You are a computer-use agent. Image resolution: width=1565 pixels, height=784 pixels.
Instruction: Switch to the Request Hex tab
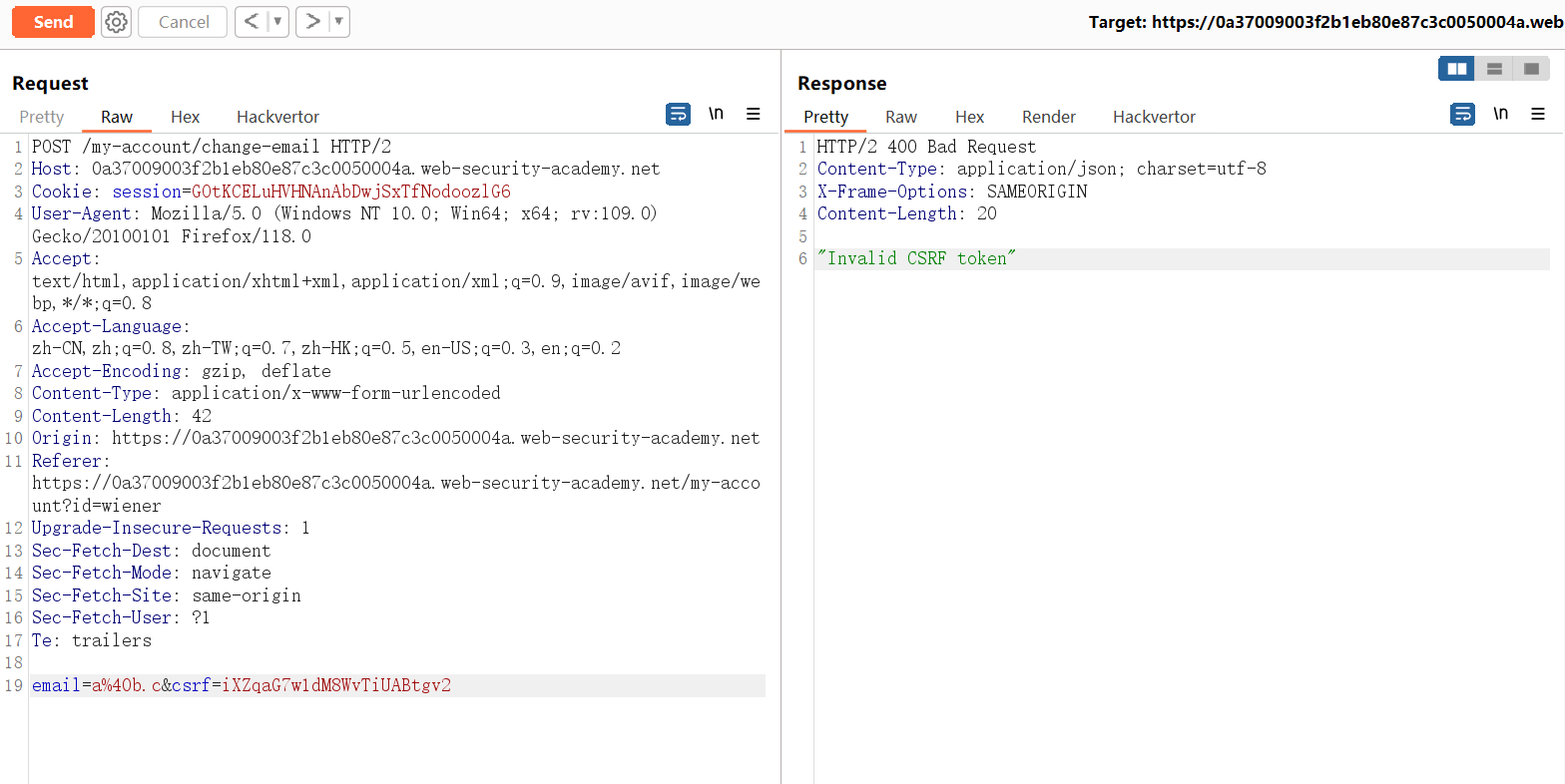185,117
